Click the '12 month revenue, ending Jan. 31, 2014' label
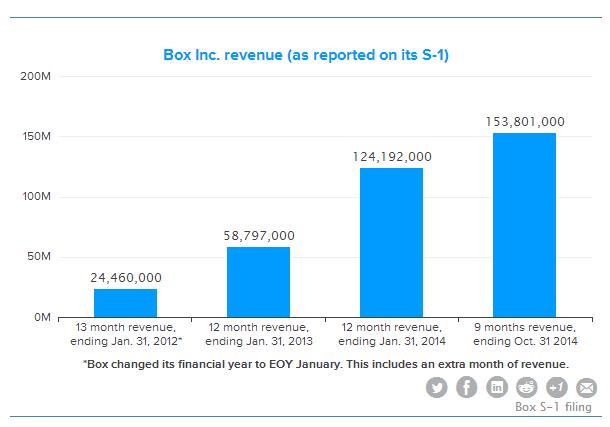Image resolution: width=610 pixels, height=427 pixels. pos(392,334)
